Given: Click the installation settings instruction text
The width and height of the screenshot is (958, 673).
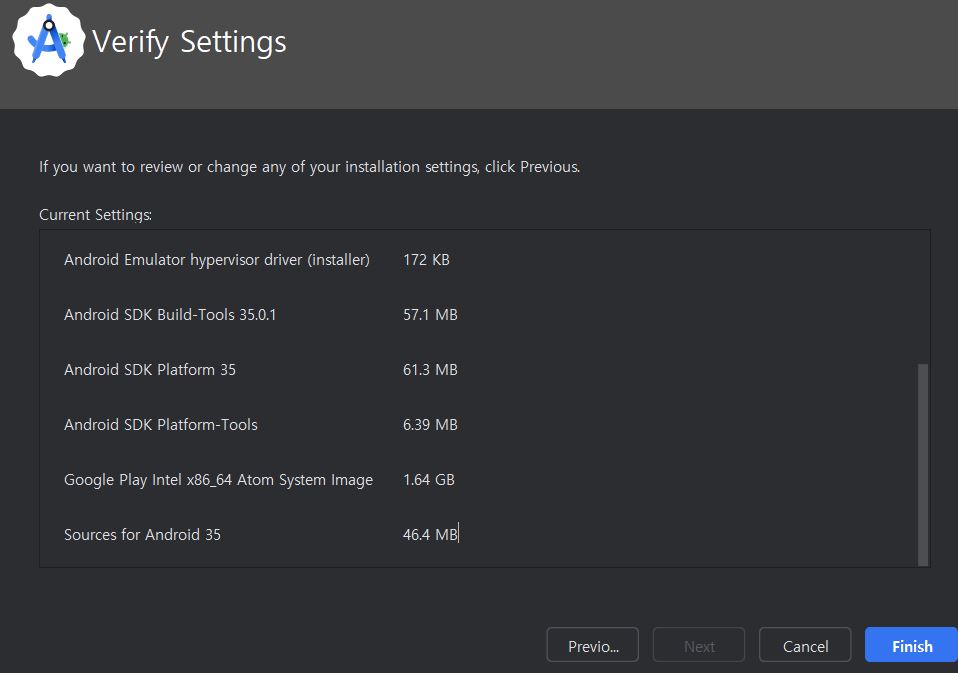Looking at the screenshot, I should (309, 167).
